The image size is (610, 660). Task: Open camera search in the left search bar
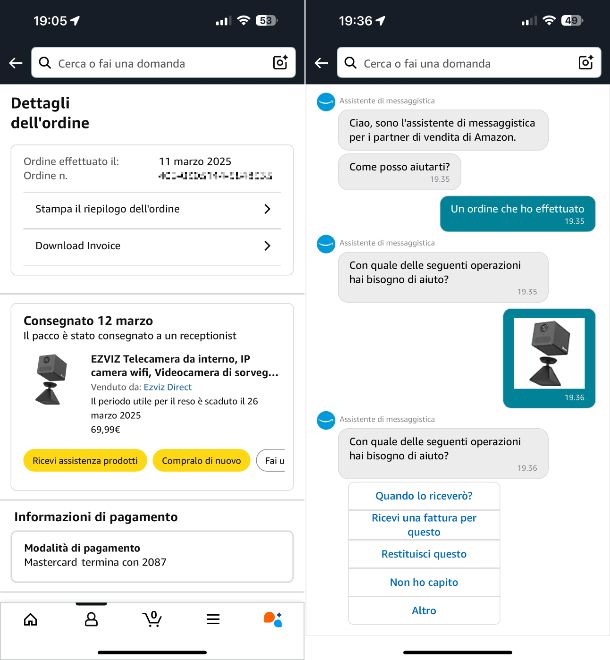pos(280,62)
